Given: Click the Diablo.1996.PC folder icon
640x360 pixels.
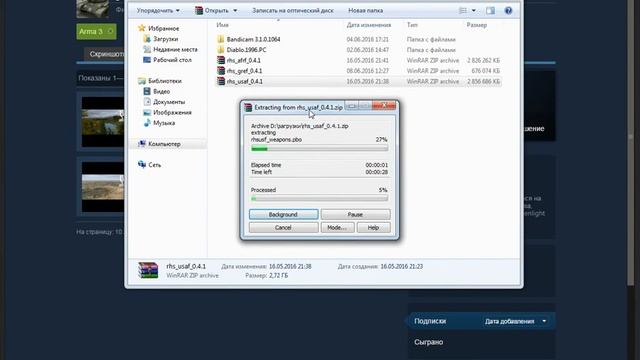Looking at the screenshot, I should pyautogui.click(x=221, y=50).
